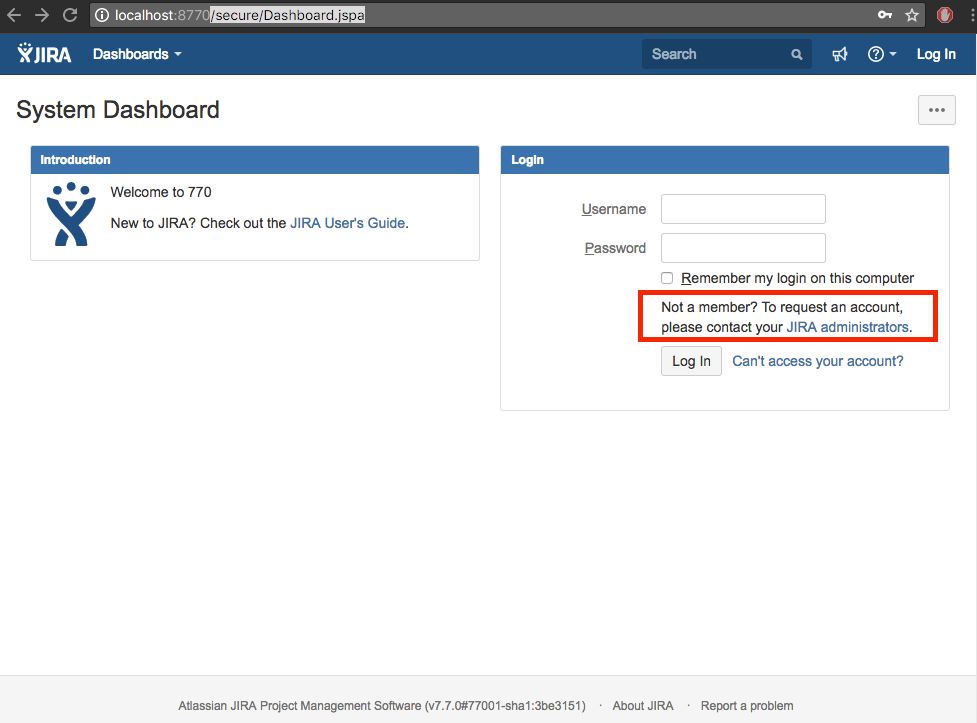Viewport: 977px width, 723px height.
Task: Reload the page with the refresh icon
Action: click(x=70, y=15)
